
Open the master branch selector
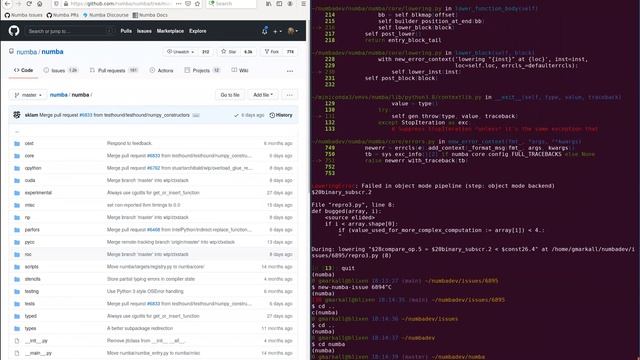(x=28, y=95)
